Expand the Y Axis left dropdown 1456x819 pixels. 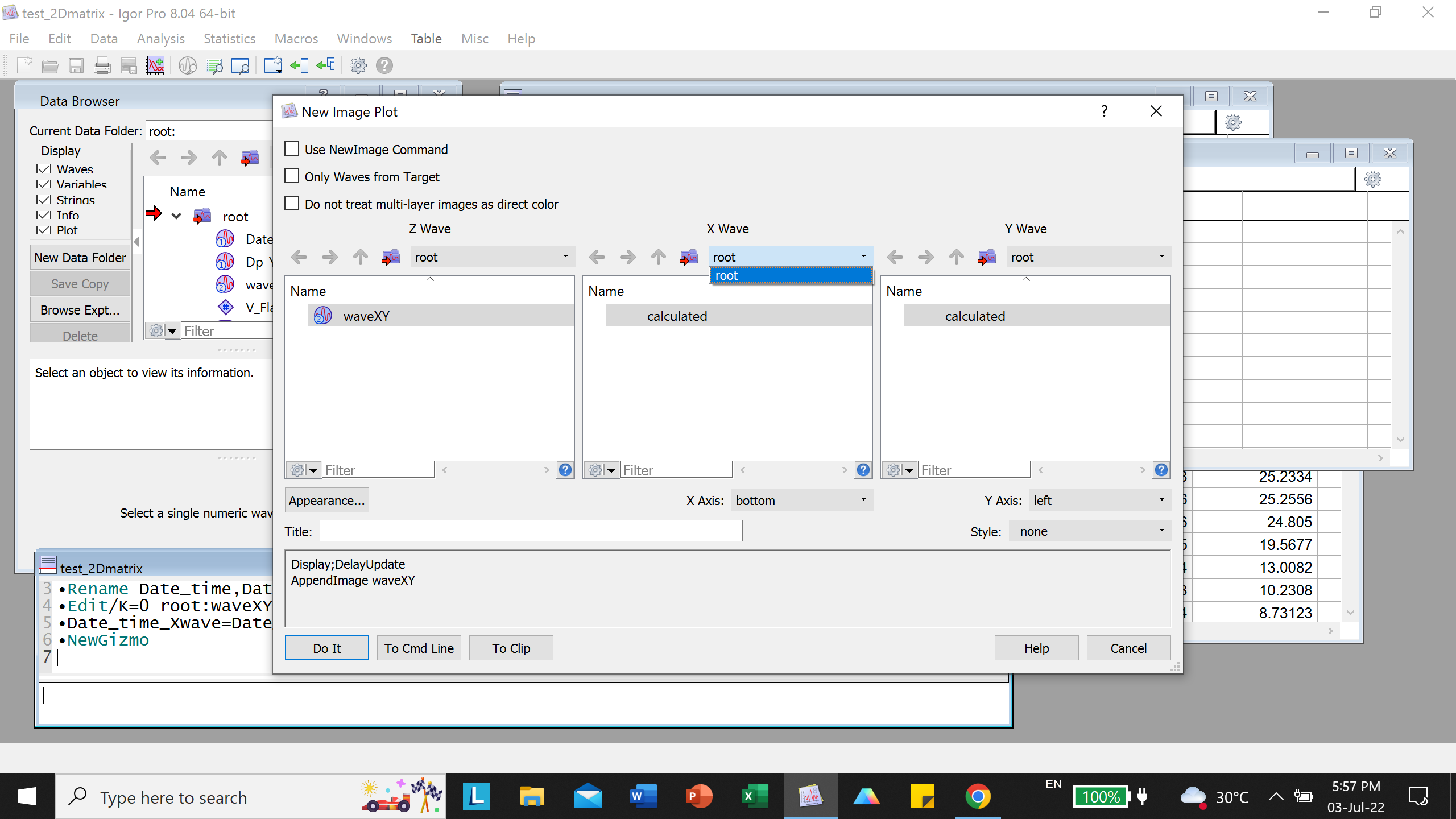pos(1099,500)
